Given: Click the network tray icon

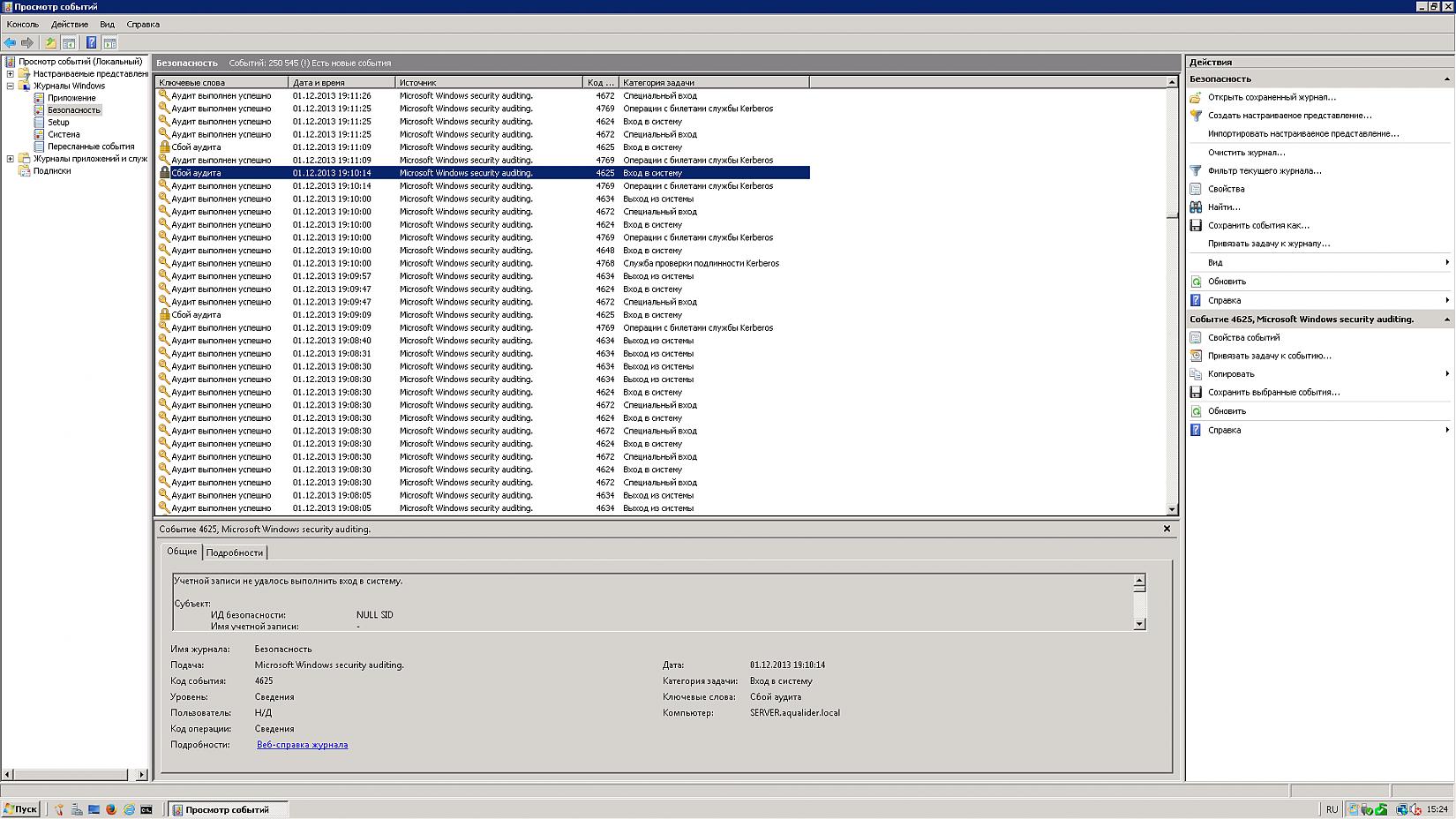Looking at the screenshot, I should coord(1401,809).
